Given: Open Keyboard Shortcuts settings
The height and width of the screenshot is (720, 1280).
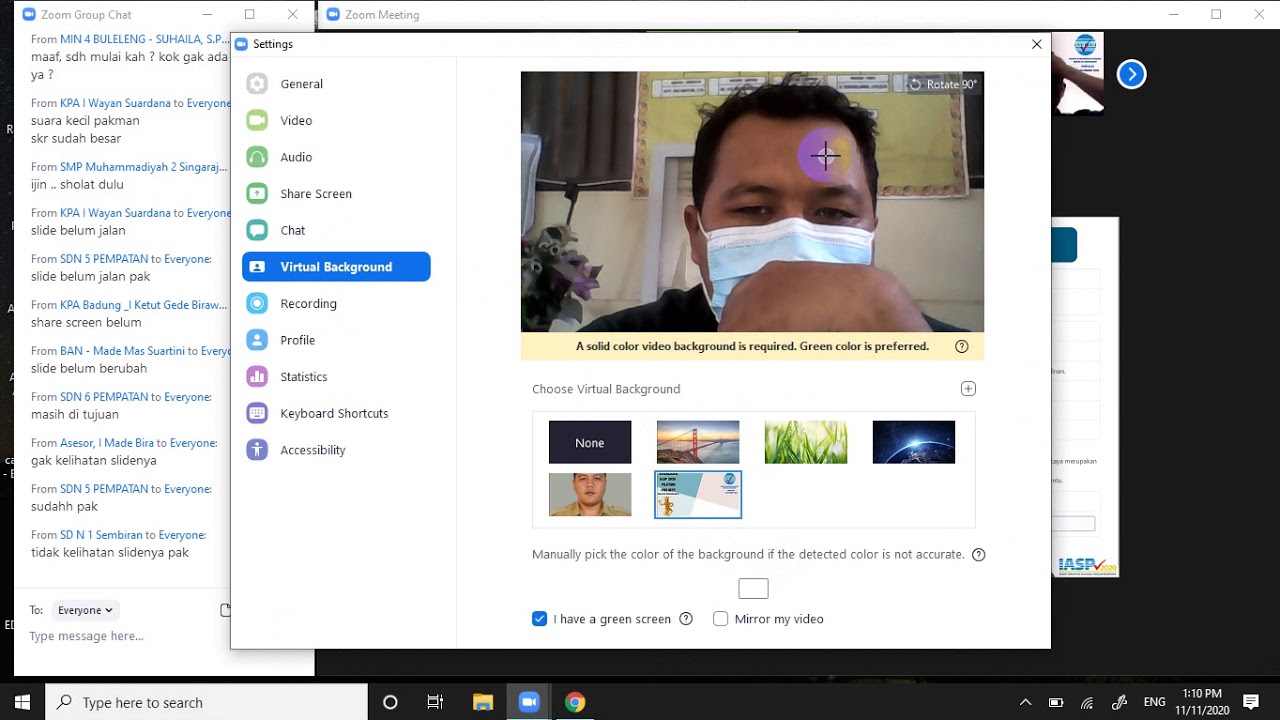Looking at the screenshot, I should 336,413.
